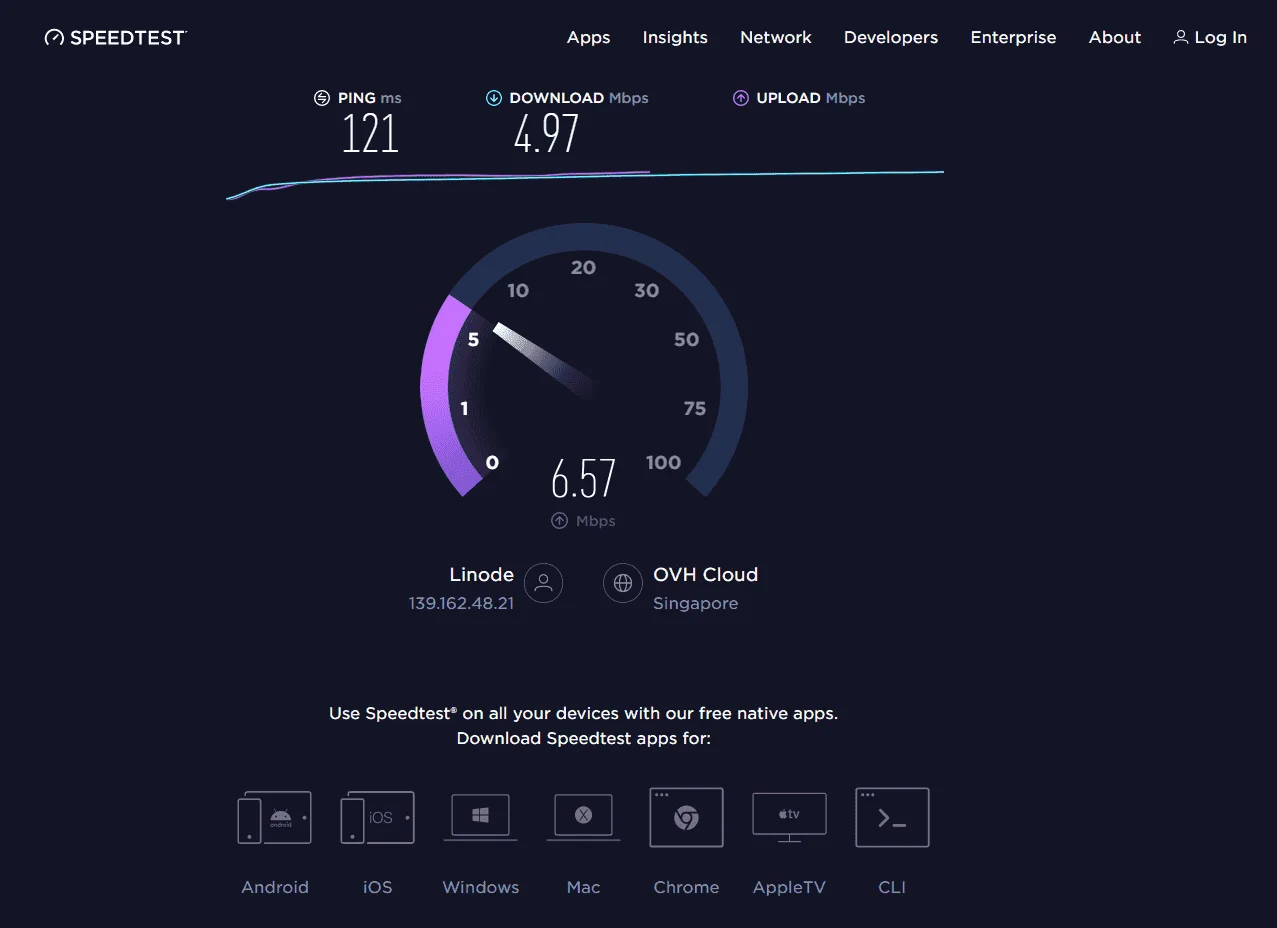Click the ISP profile circle icon
Viewport: 1277px width, 928px height.
544,583
